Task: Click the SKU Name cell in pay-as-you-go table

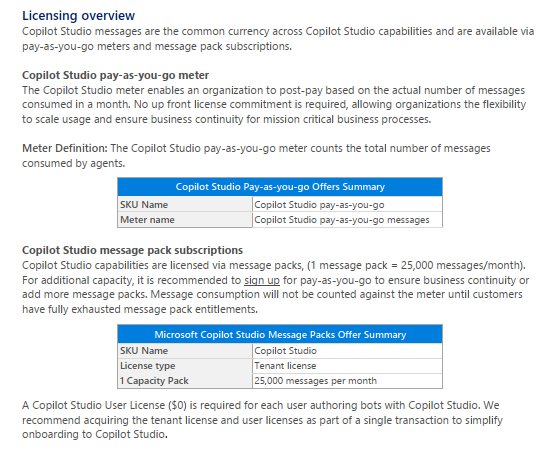Action: [x=185, y=204]
